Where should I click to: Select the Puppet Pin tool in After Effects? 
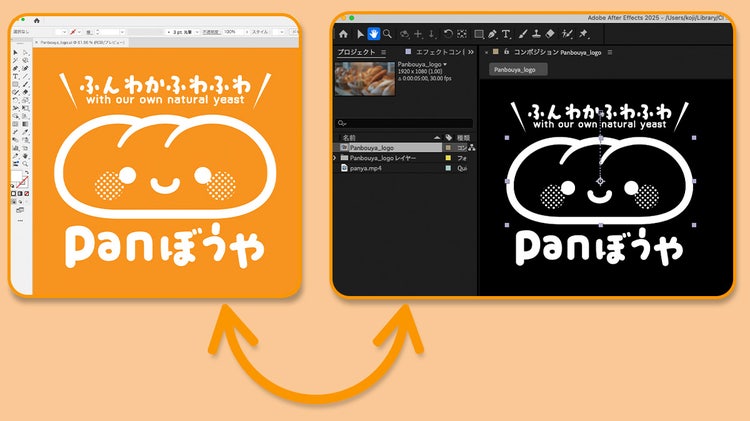point(583,34)
